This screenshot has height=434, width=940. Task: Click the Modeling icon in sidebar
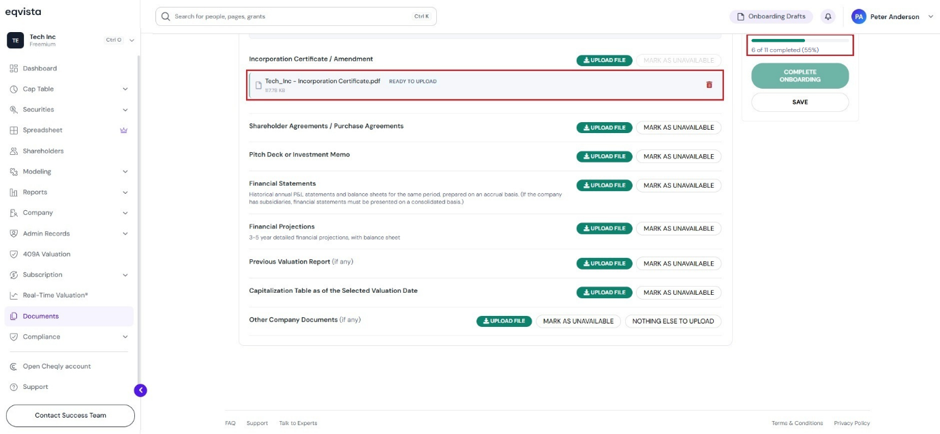[x=14, y=171]
